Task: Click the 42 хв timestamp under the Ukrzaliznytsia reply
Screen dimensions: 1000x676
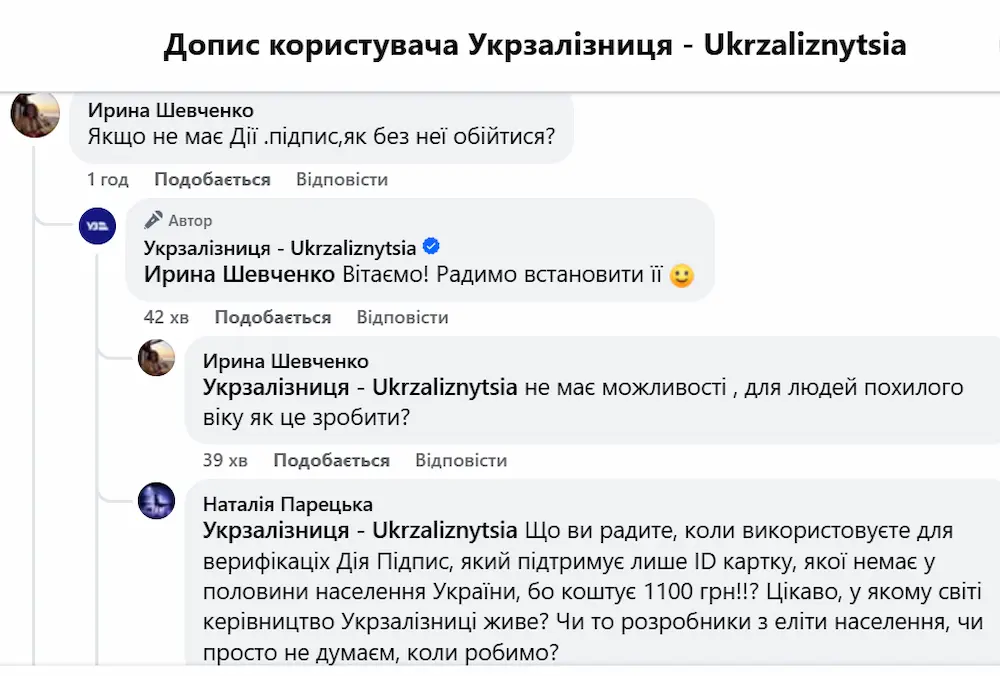Action: tap(164, 317)
